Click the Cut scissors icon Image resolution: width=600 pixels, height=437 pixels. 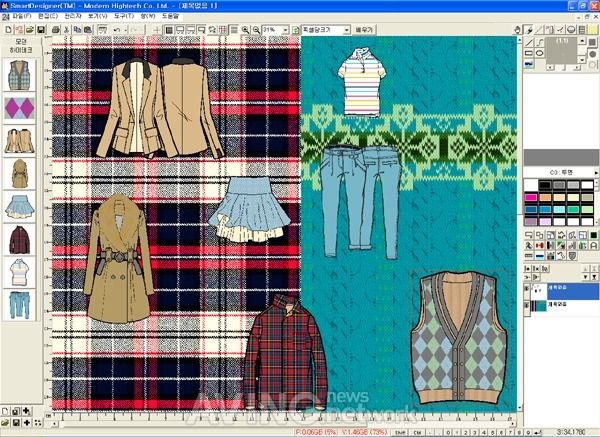[67, 29]
